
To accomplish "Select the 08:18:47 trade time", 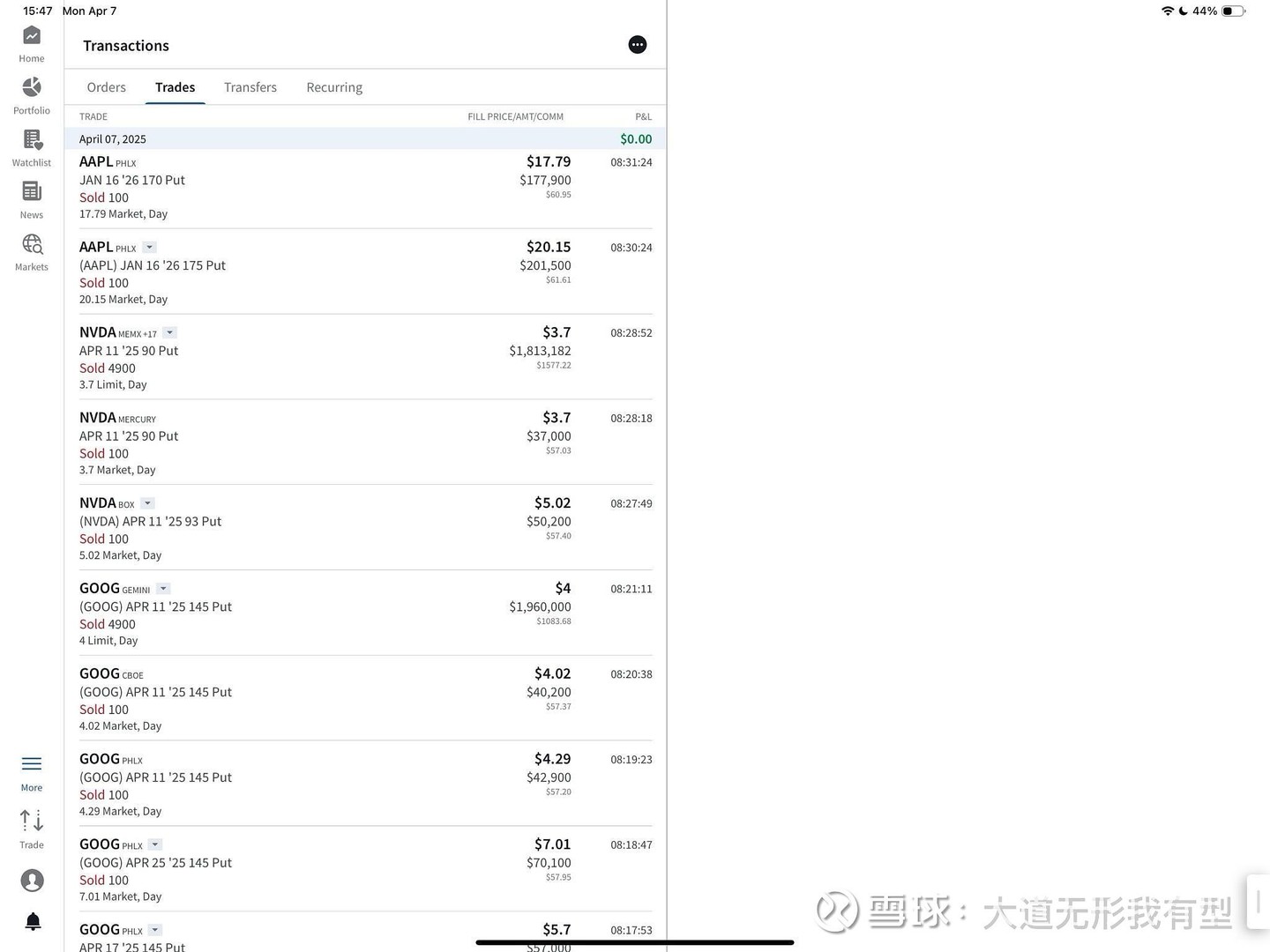I will tap(631, 844).
